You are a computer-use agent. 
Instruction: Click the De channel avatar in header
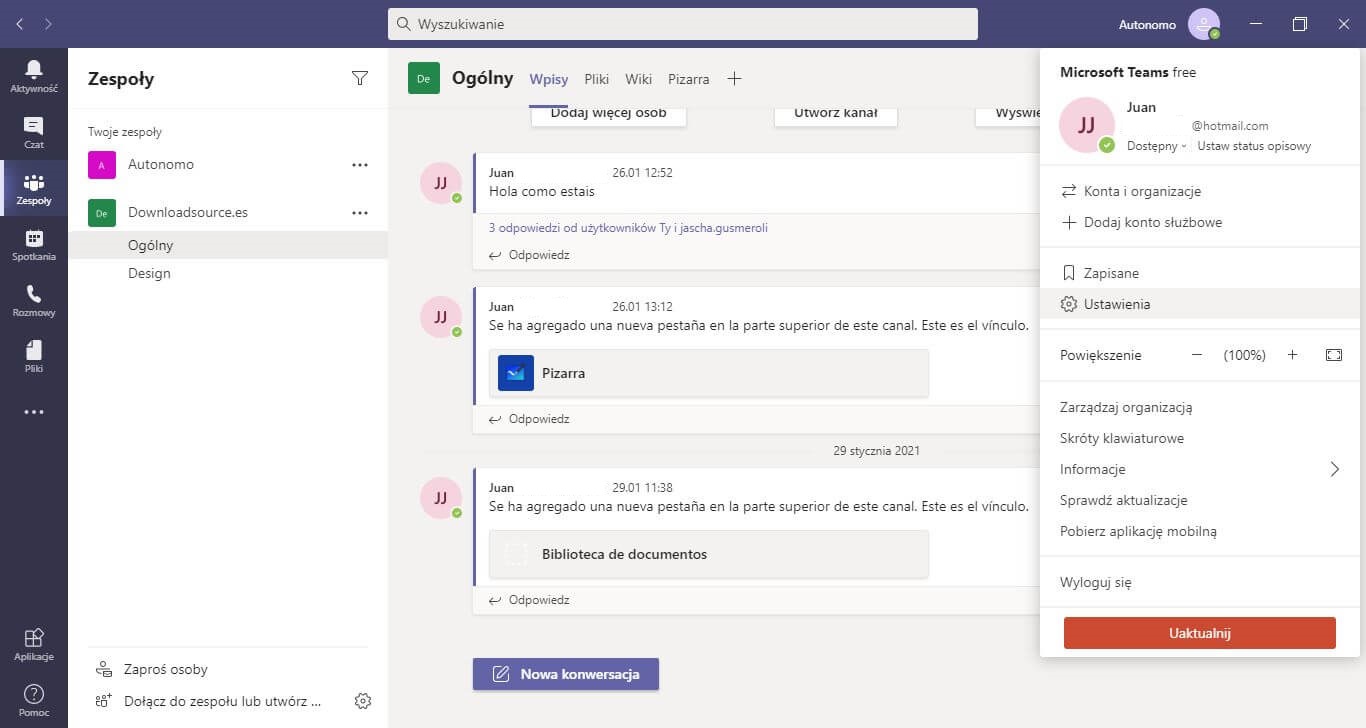tap(424, 78)
